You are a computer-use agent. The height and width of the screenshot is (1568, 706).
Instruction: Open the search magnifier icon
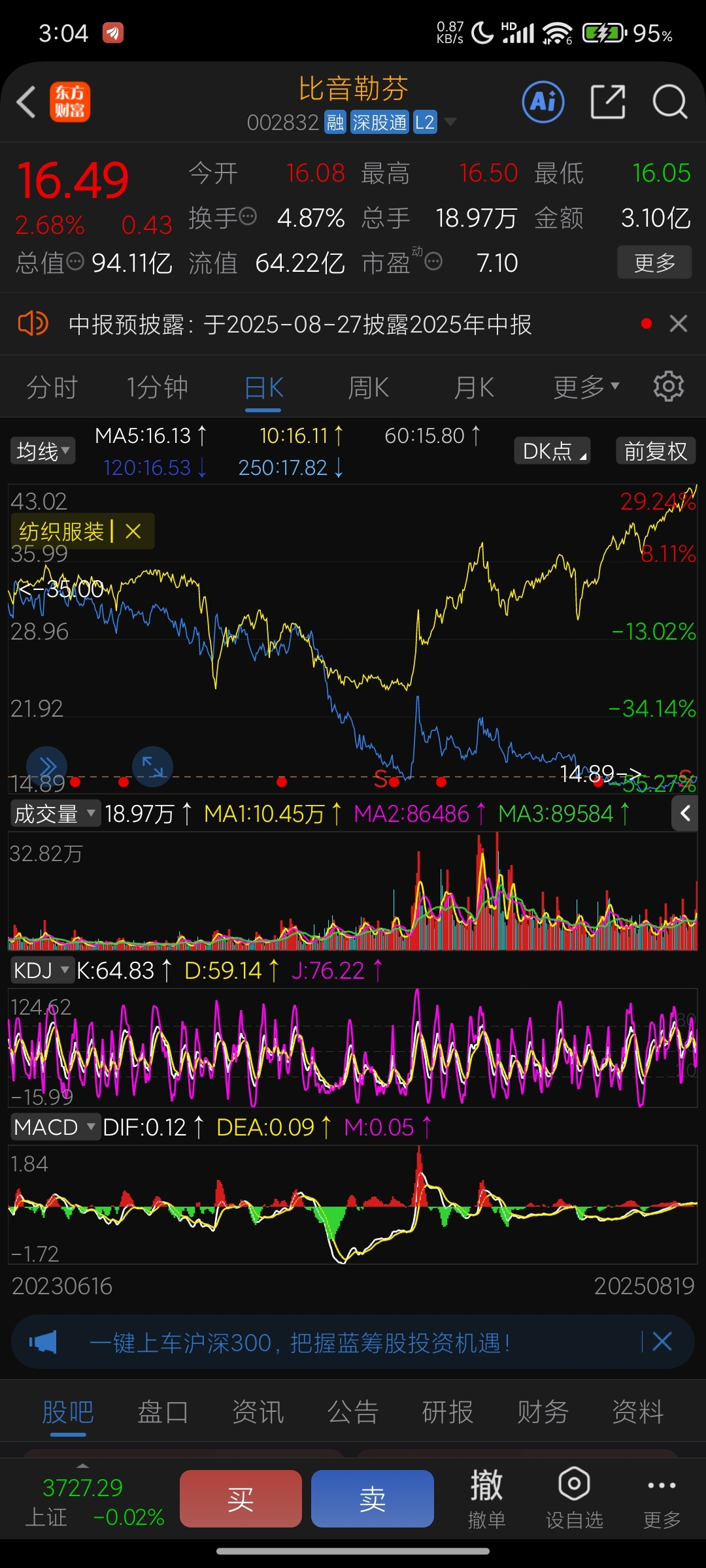[670, 102]
